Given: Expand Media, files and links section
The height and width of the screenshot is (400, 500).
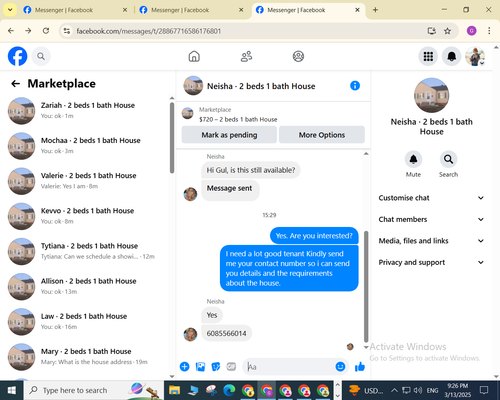Looking at the screenshot, I should (431, 241).
